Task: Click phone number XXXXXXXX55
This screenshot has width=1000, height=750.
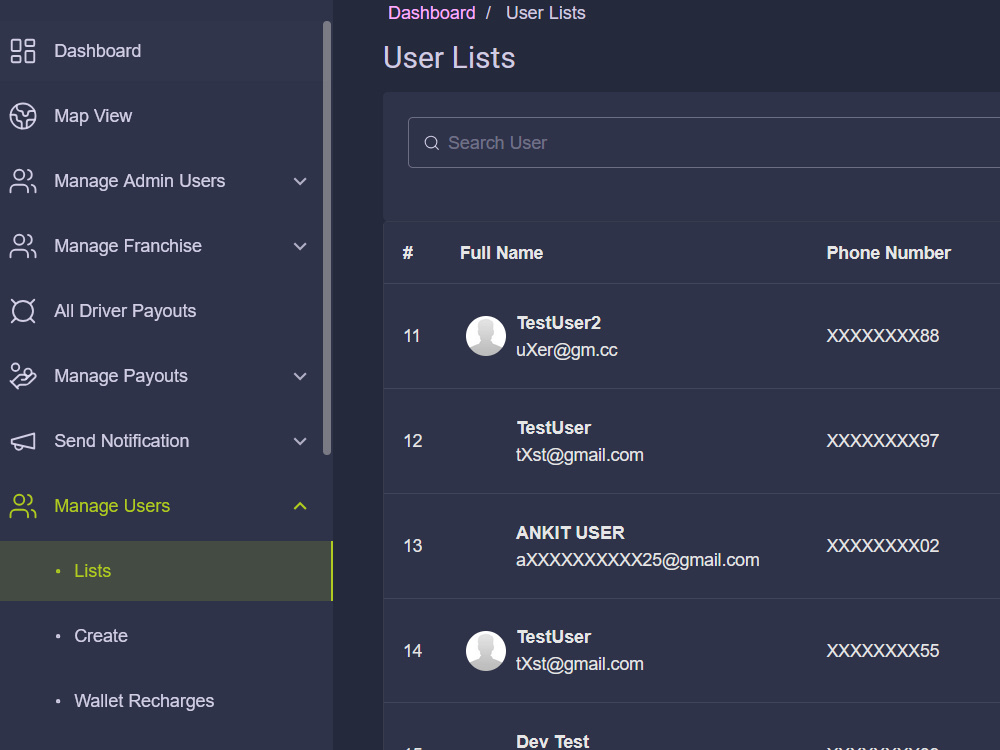Action: coord(883,651)
